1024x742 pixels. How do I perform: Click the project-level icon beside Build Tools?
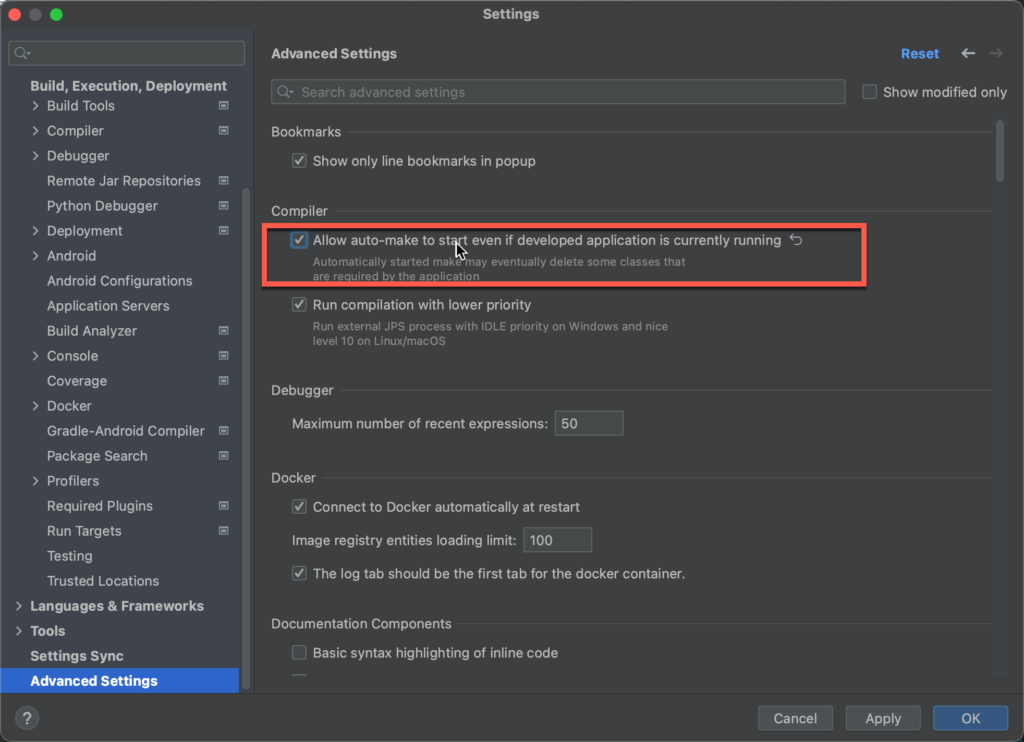[x=223, y=106]
